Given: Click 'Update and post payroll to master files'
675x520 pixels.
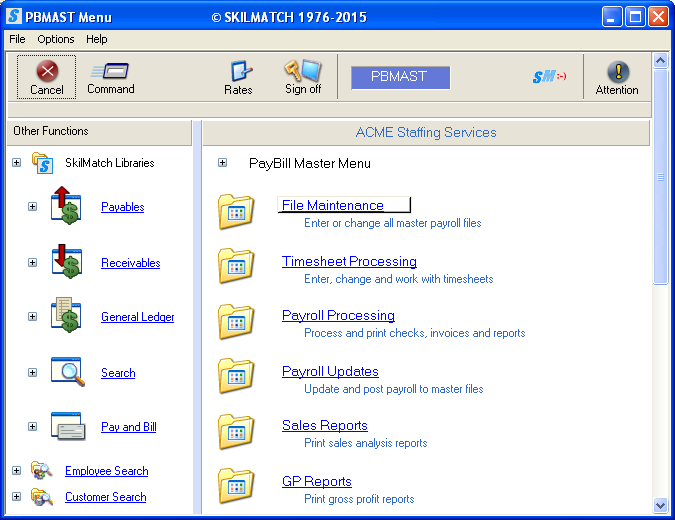Looking at the screenshot, I should (393, 389).
